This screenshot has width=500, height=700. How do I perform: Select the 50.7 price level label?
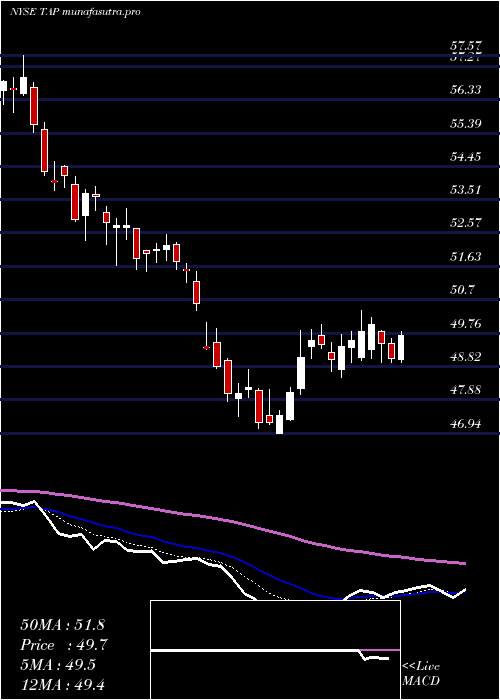pos(462,290)
